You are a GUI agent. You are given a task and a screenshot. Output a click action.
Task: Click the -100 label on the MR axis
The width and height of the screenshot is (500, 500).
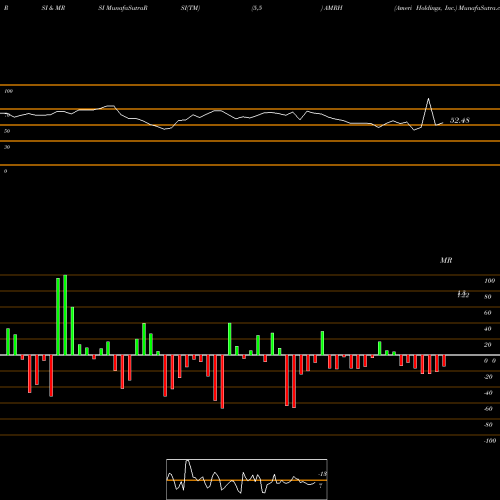[489, 441]
